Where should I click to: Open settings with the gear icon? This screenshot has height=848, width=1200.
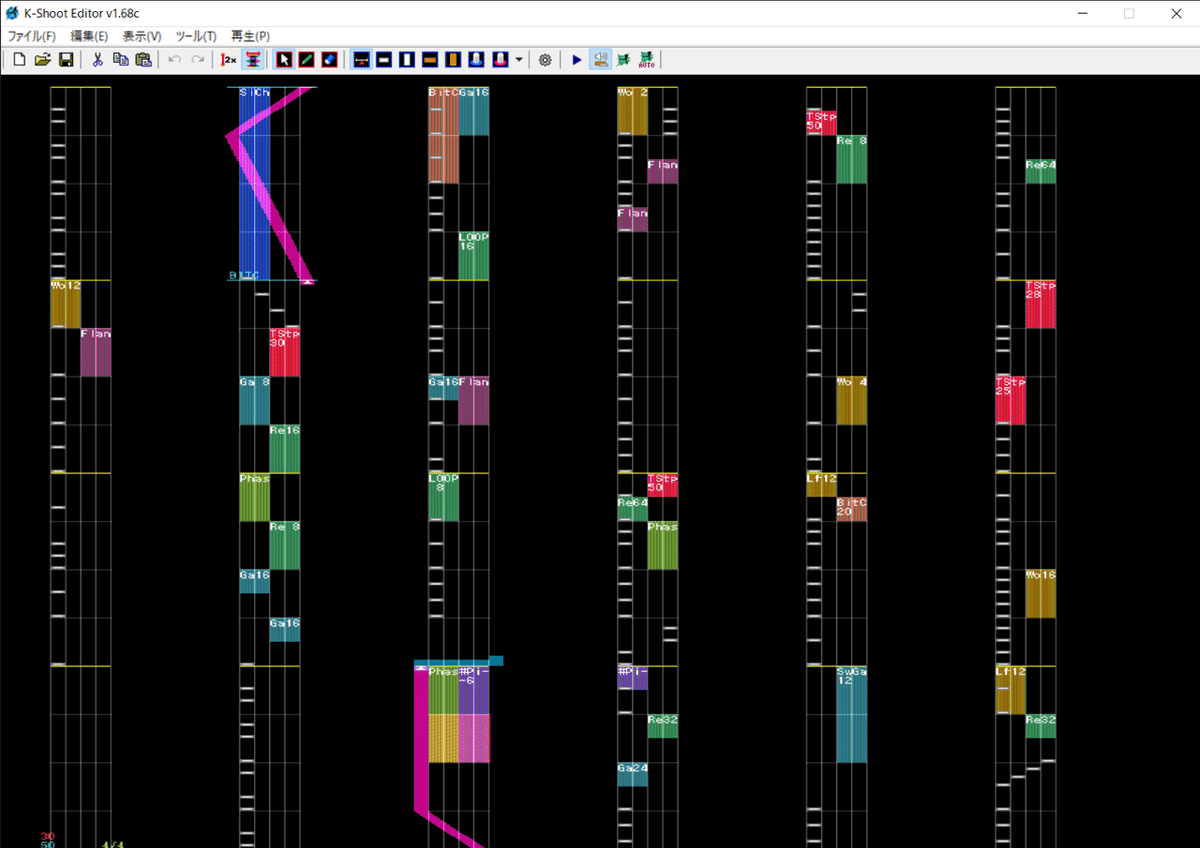[545, 60]
